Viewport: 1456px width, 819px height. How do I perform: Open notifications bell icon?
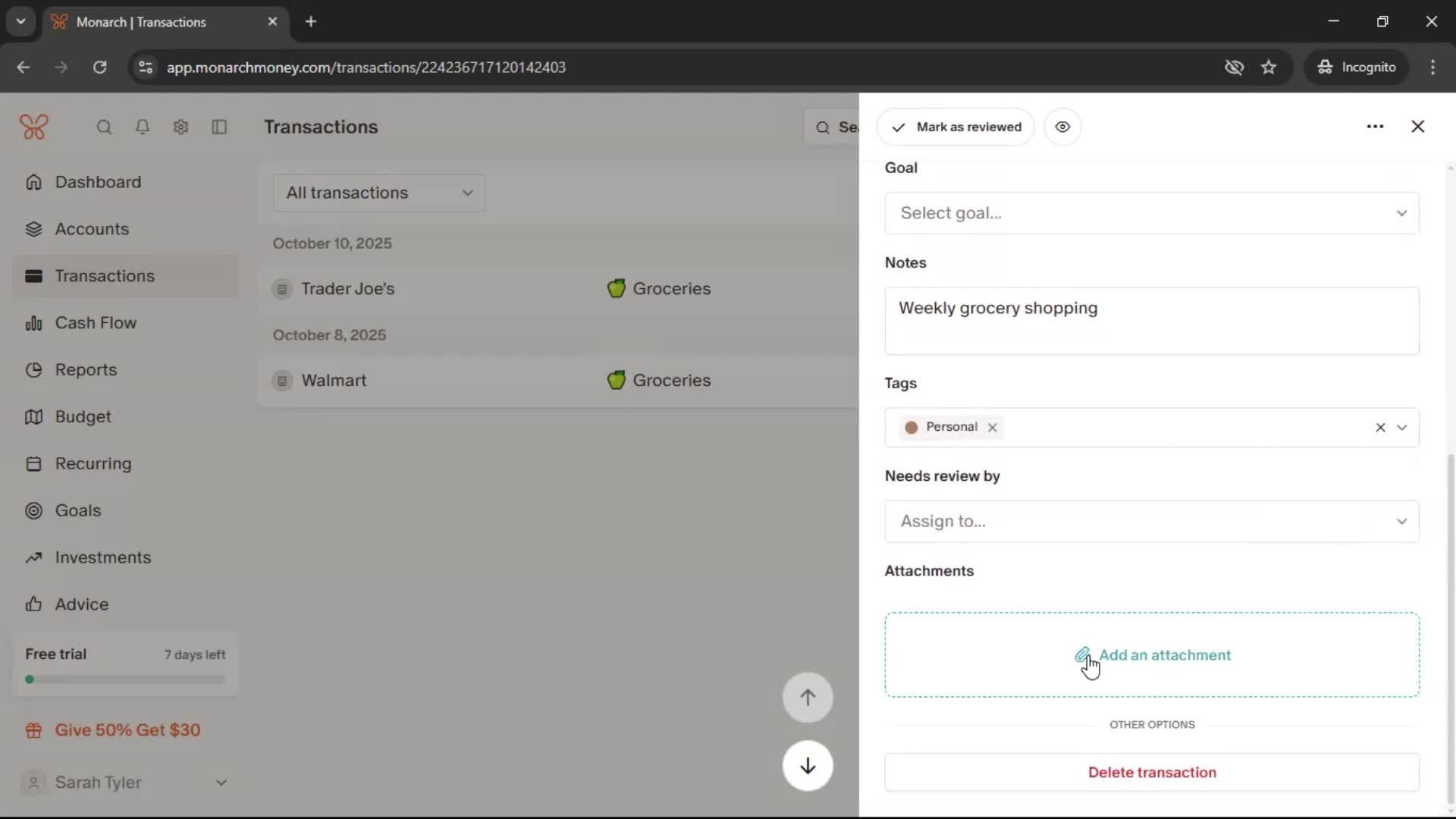click(142, 127)
